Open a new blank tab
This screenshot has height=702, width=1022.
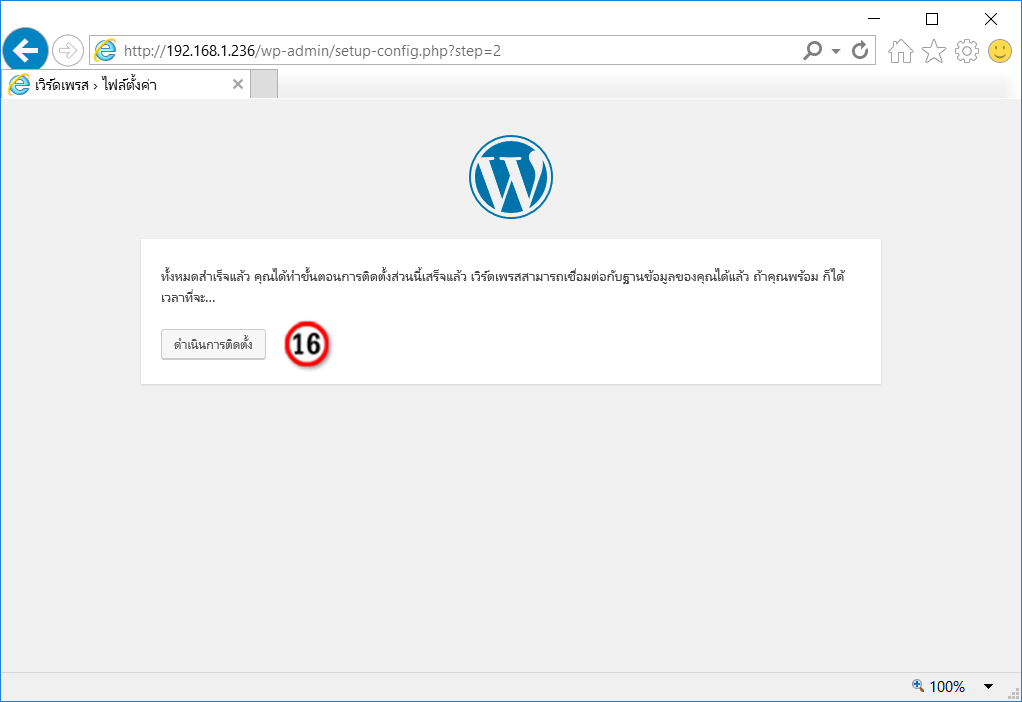pyautogui.click(x=264, y=85)
